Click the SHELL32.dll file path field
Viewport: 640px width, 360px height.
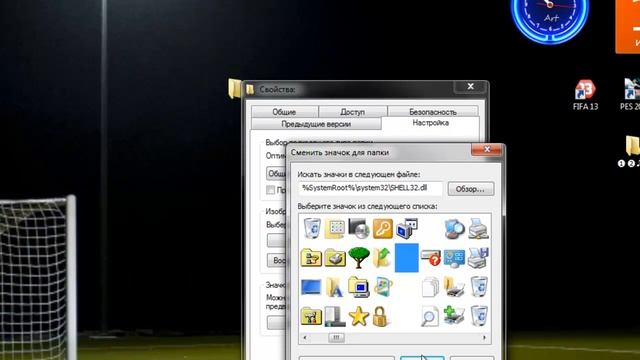click(370, 188)
